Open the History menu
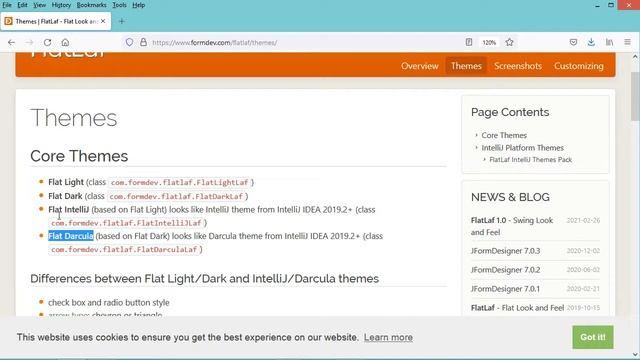Viewport: 640px width, 360px height. [61, 5]
